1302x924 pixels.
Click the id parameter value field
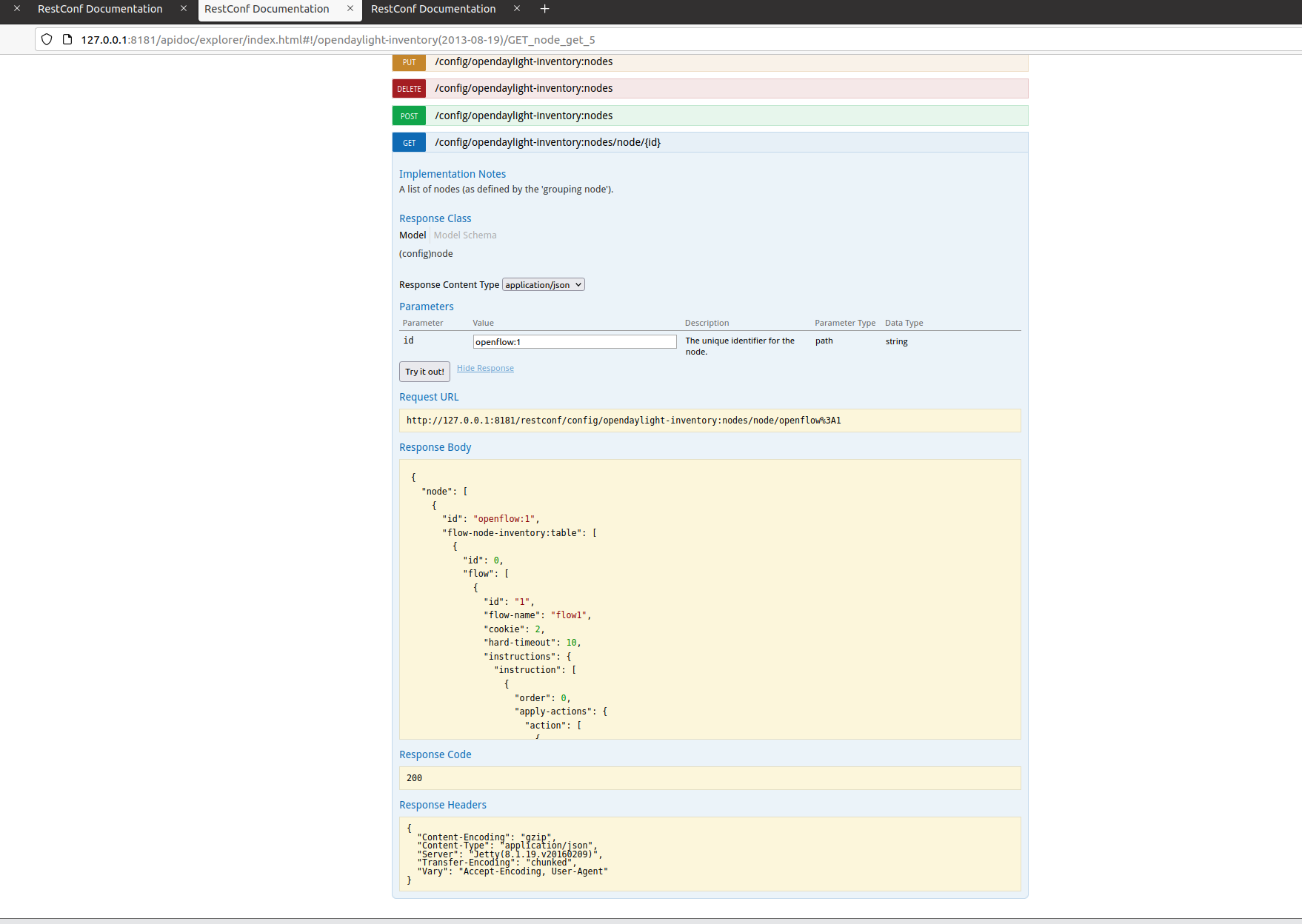tap(575, 341)
